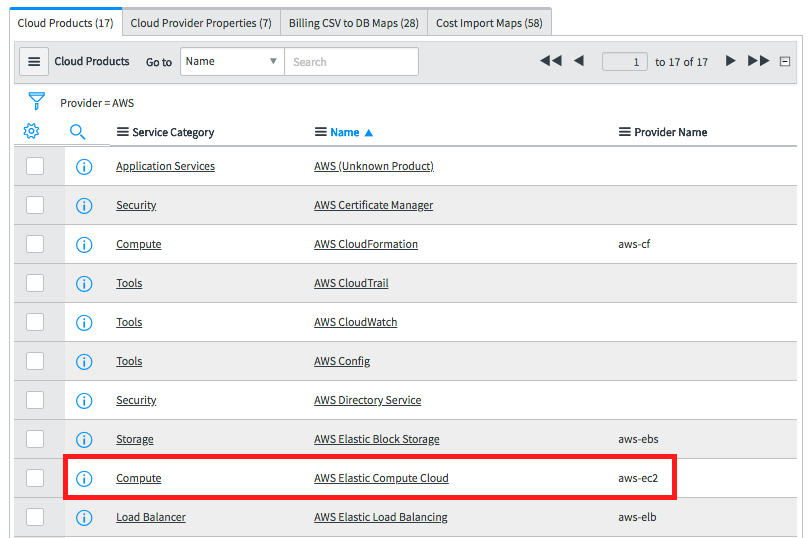Open AWS (Unknown Product) link
The image size is (812, 538).
tap(374, 166)
